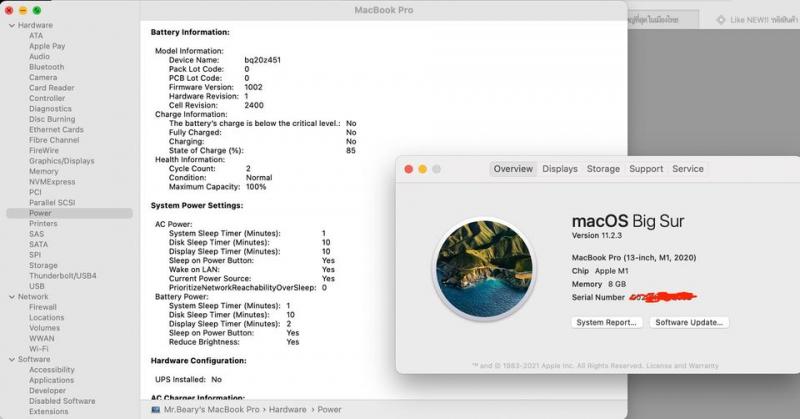
Task: Close the About This Mac window
Action: coord(409,169)
